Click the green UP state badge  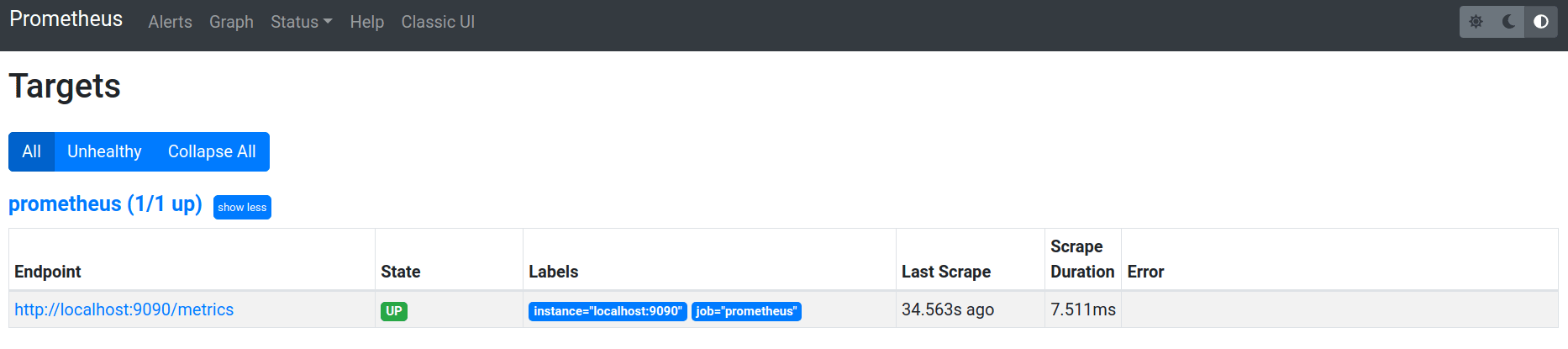pyautogui.click(x=393, y=311)
